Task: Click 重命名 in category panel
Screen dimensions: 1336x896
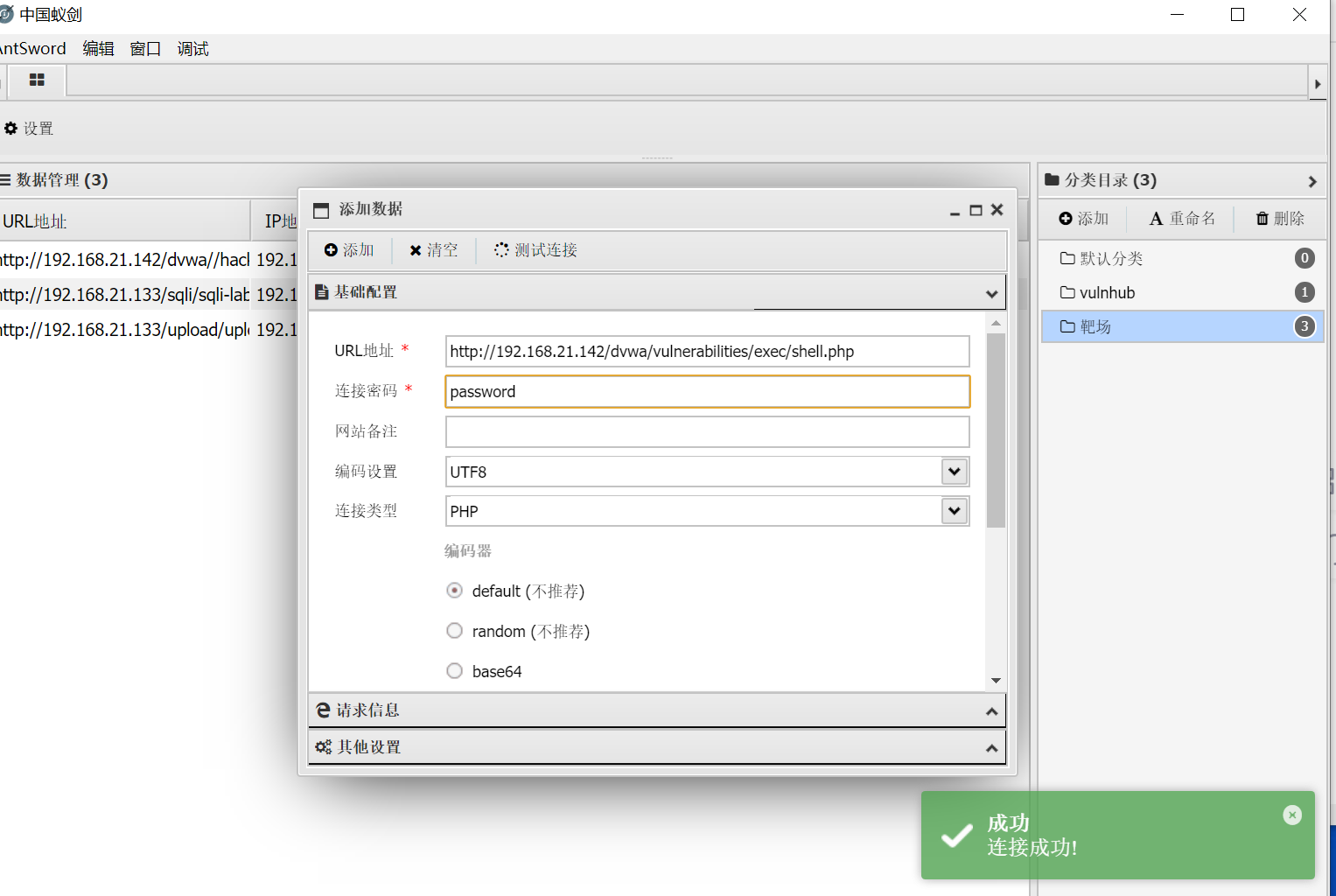Action: coord(1182,219)
